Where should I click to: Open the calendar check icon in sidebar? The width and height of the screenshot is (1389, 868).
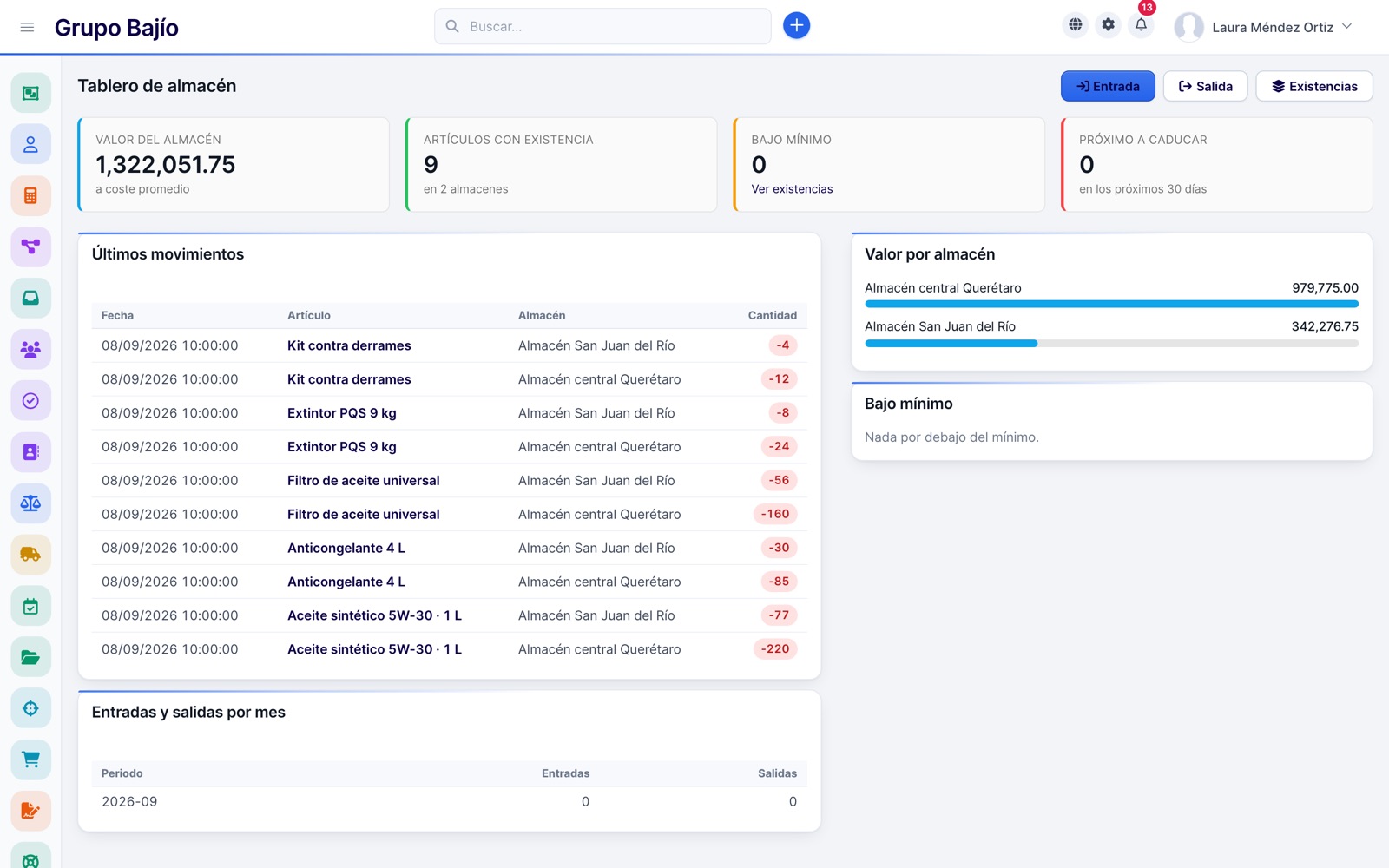click(30, 606)
